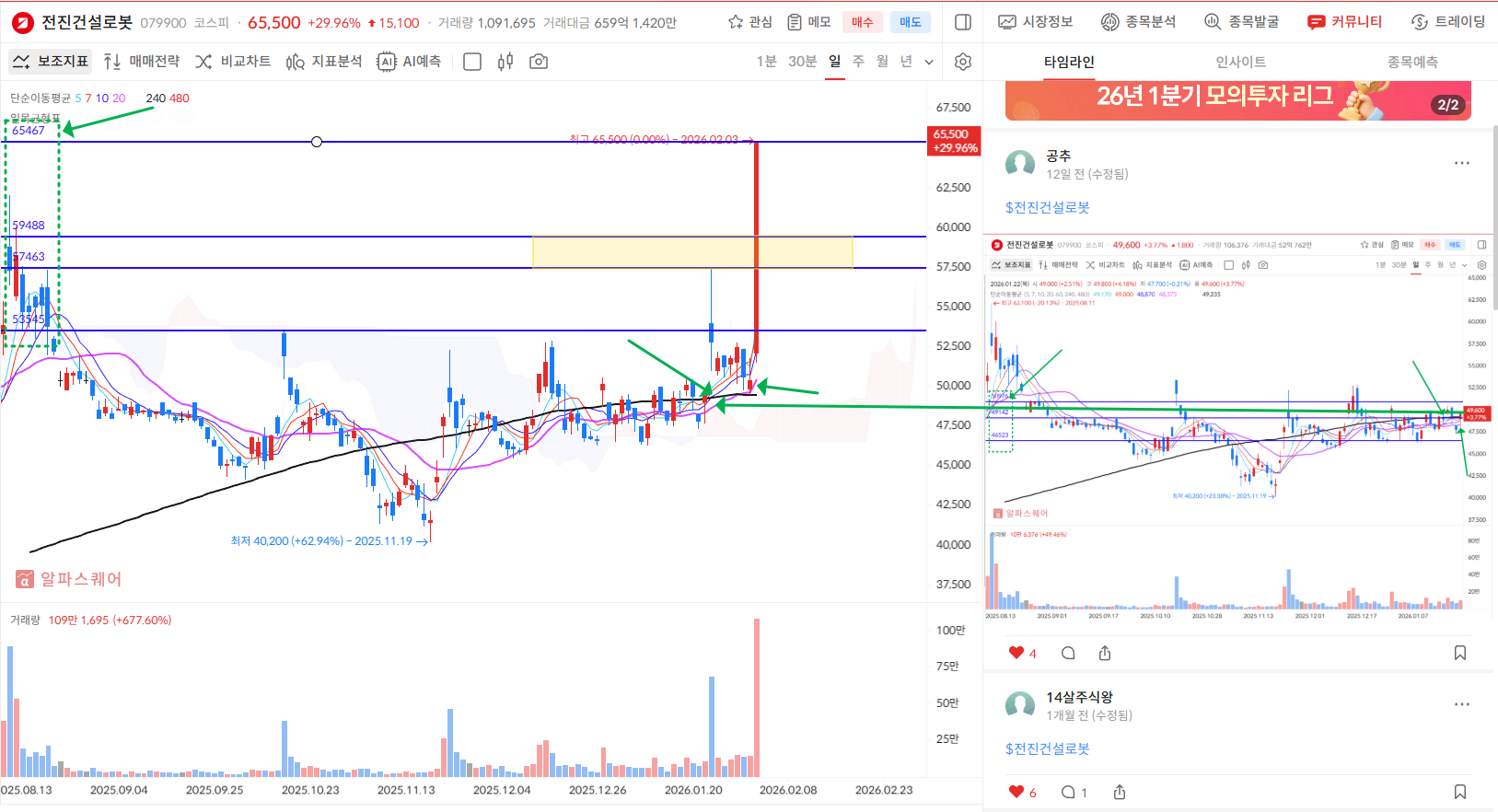Image resolution: width=1498 pixels, height=812 pixels.
Task: Launch the AI예측 prediction tool
Action: 410,62
